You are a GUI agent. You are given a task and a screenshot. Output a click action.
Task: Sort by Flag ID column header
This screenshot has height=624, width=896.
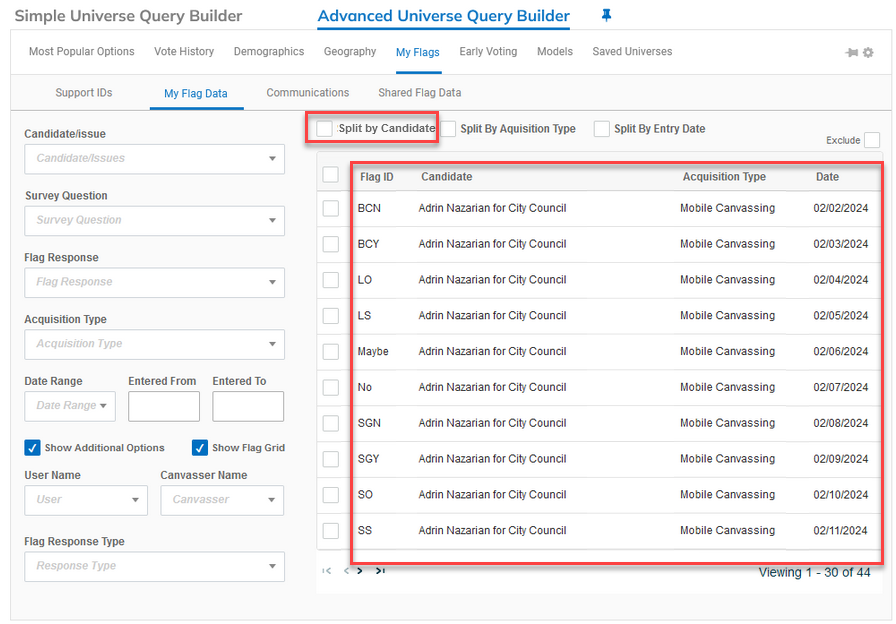pos(377,177)
